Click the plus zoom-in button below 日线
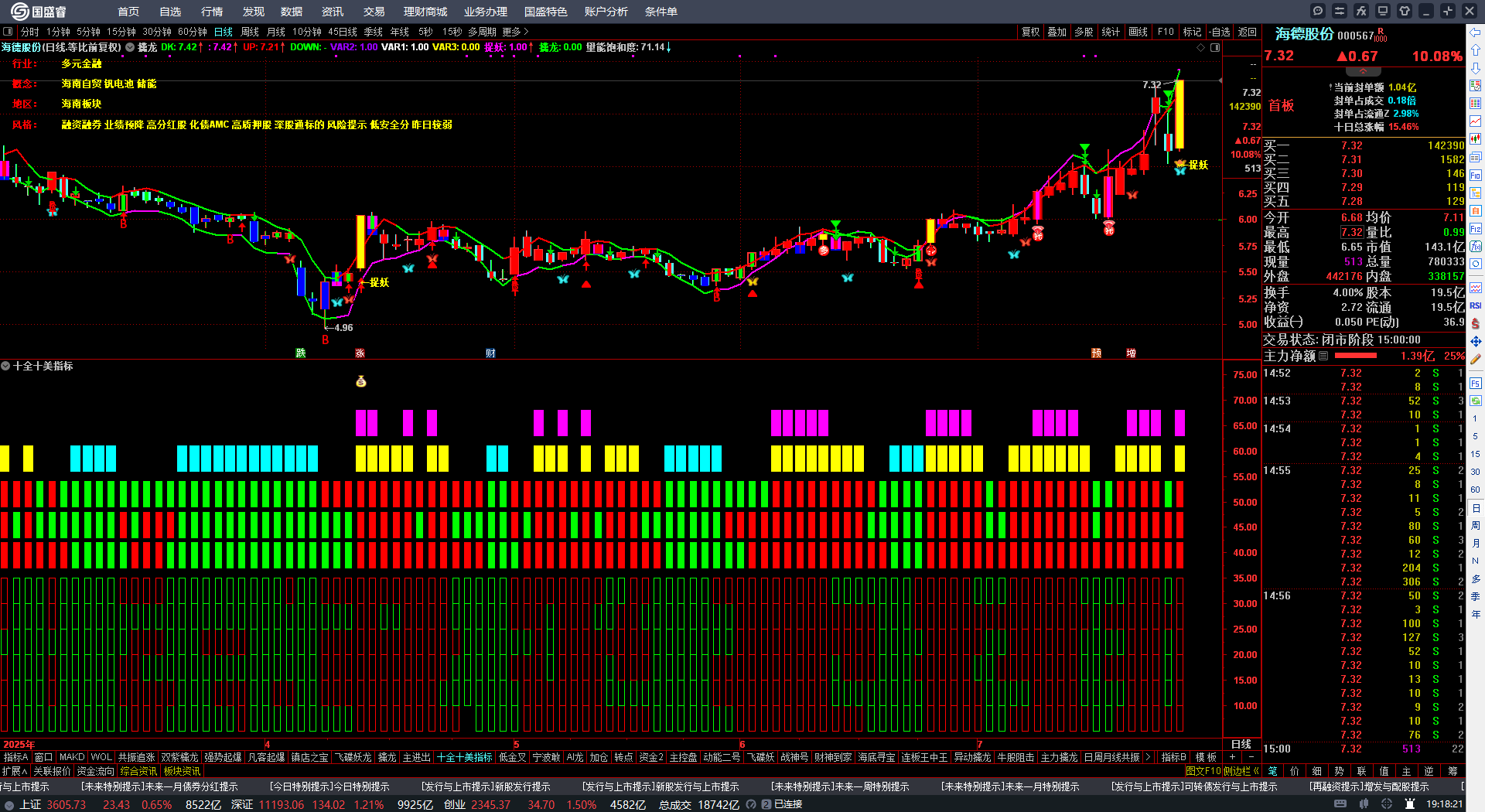This screenshot has height=812, width=1485. 1232,758
